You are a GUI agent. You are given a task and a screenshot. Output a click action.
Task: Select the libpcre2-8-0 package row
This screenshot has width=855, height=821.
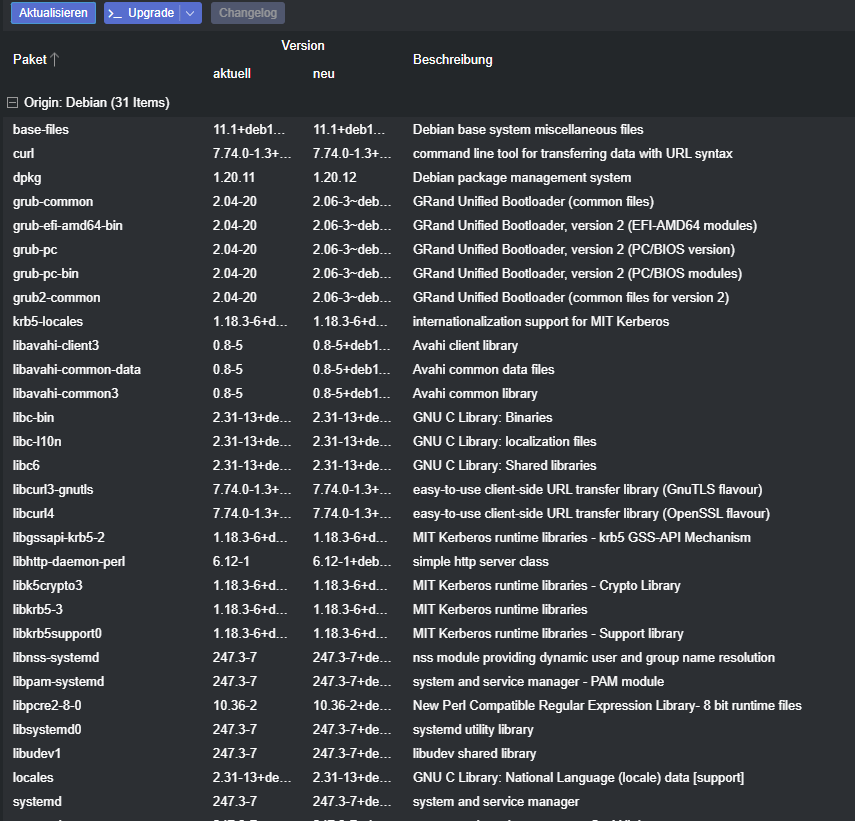pyautogui.click(x=429, y=705)
